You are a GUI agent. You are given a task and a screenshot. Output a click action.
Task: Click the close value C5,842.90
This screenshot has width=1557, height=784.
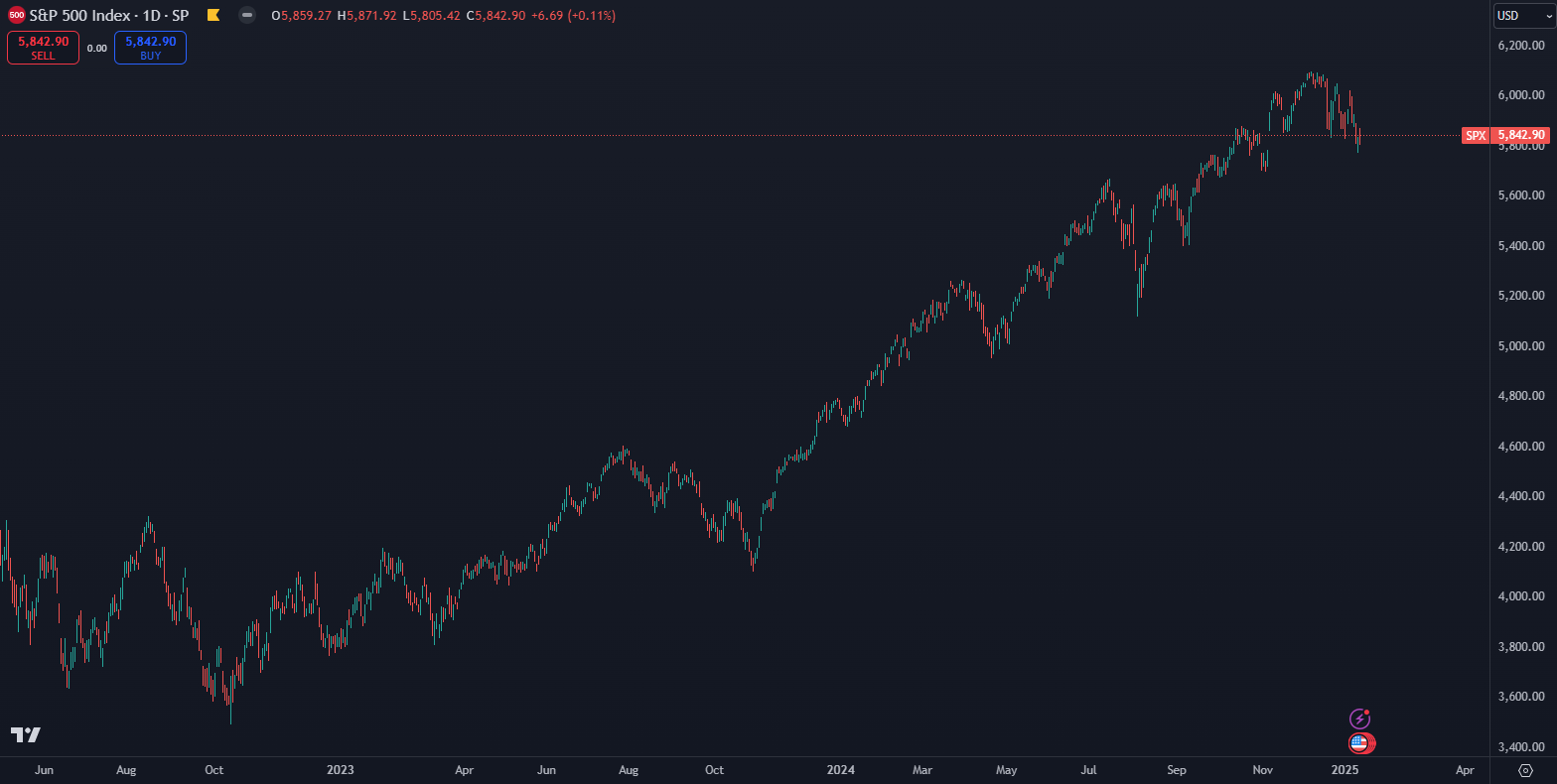(495, 16)
